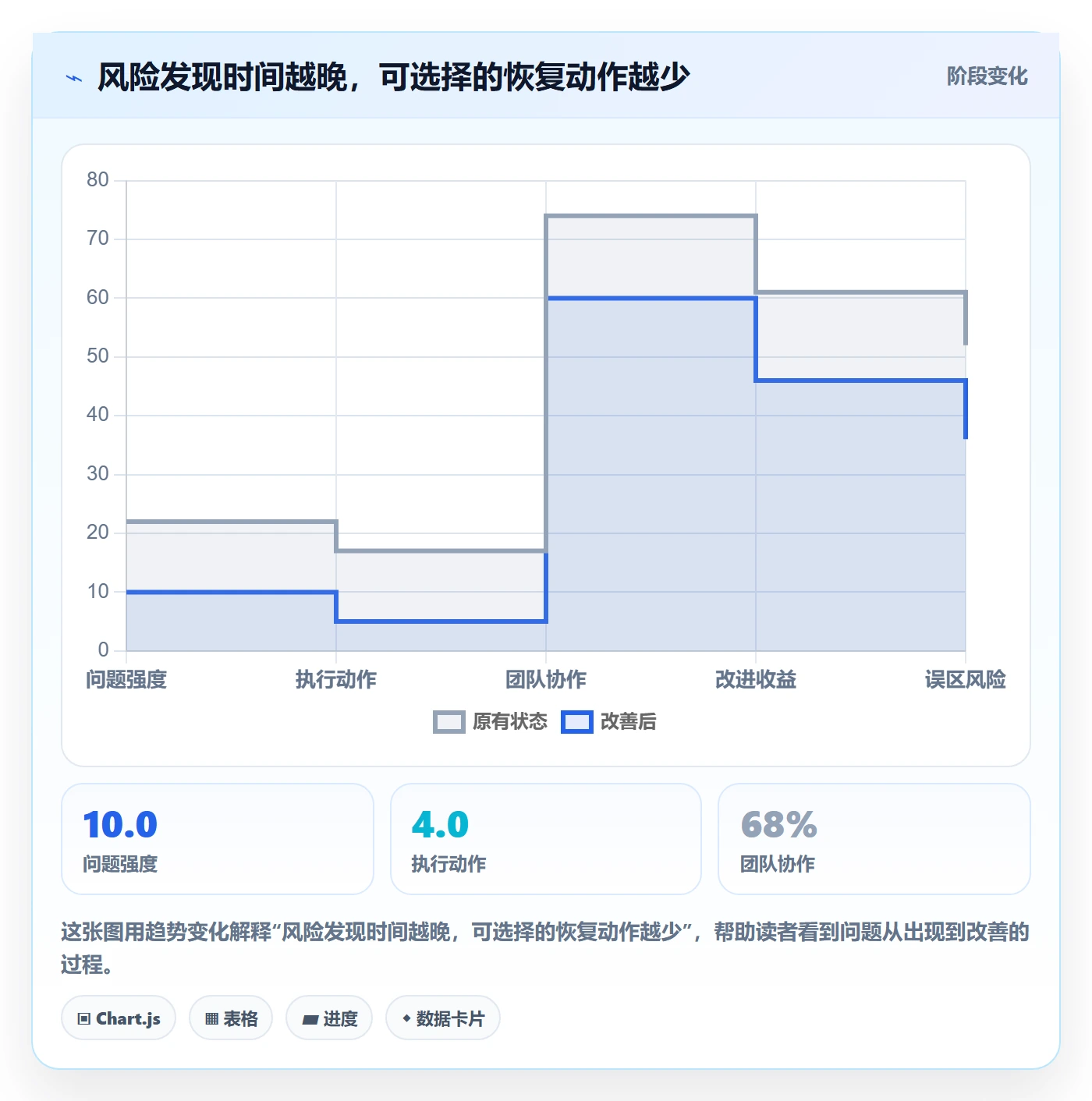Screen dimensions: 1092x1101
Task: Toggle the 原有状态 legend swatch
Action: [x=449, y=722]
